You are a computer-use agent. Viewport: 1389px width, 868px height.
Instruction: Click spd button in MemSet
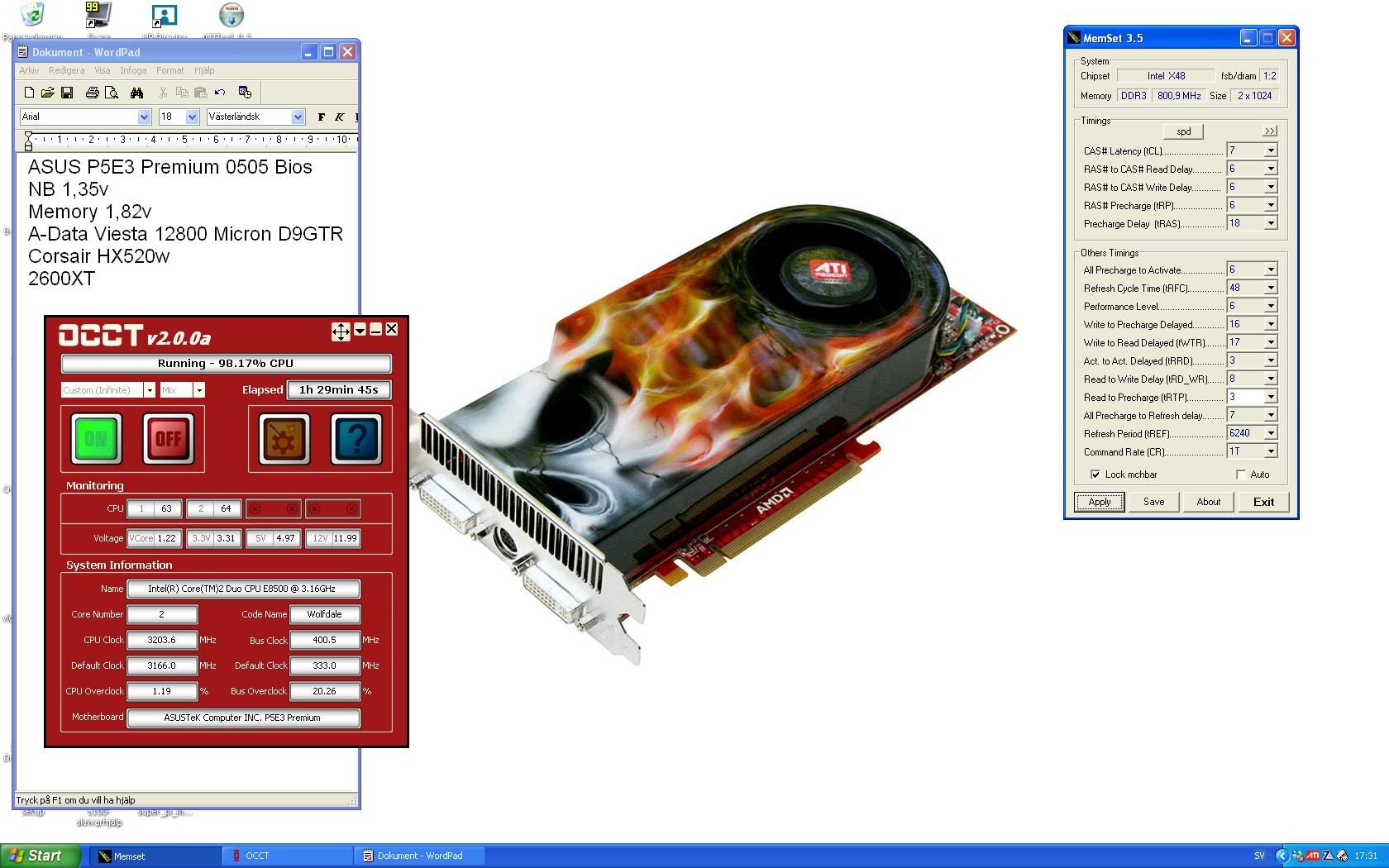tap(1184, 131)
